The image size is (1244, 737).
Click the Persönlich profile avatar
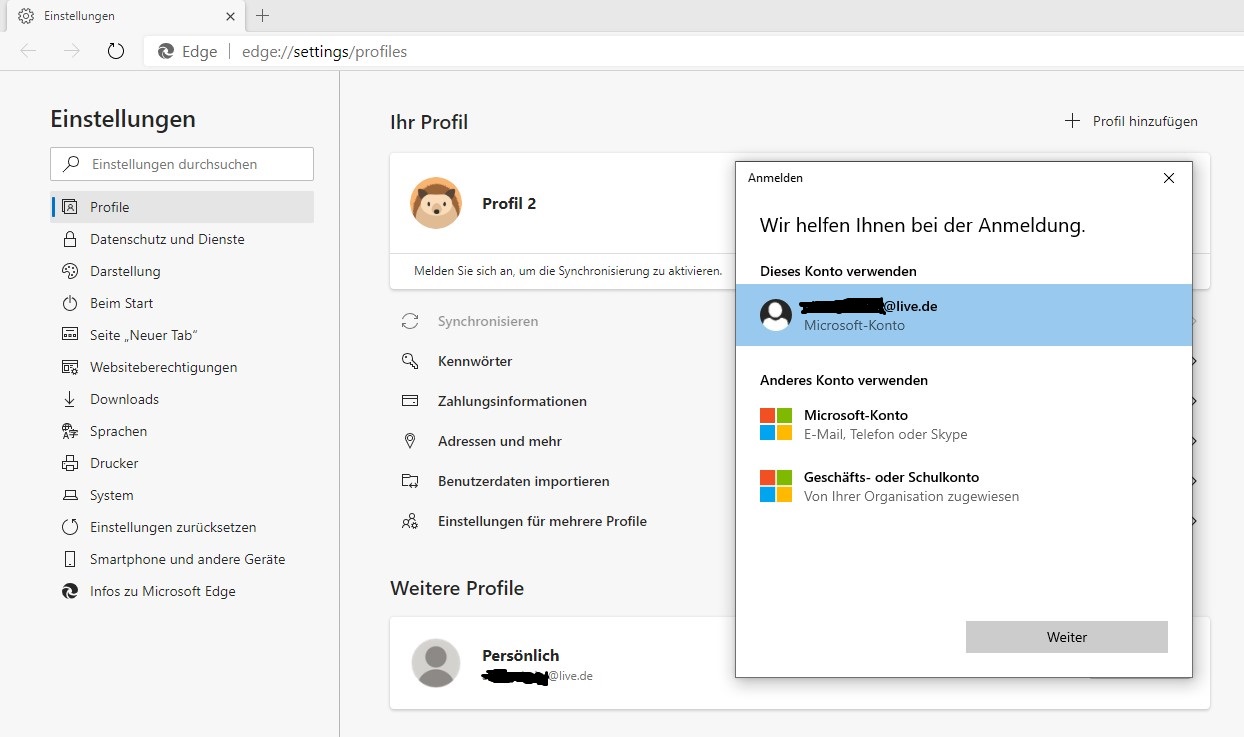(x=436, y=663)
